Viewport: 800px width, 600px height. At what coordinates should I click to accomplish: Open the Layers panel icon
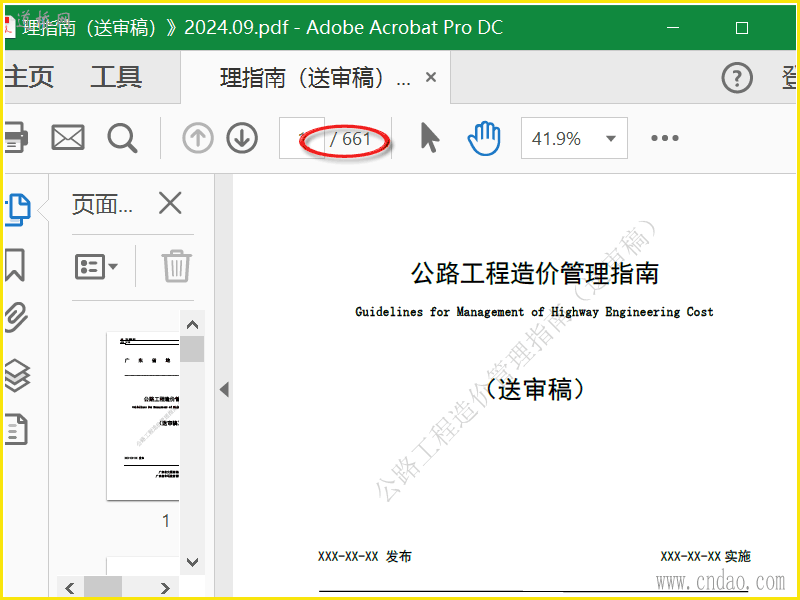(17, 376)
